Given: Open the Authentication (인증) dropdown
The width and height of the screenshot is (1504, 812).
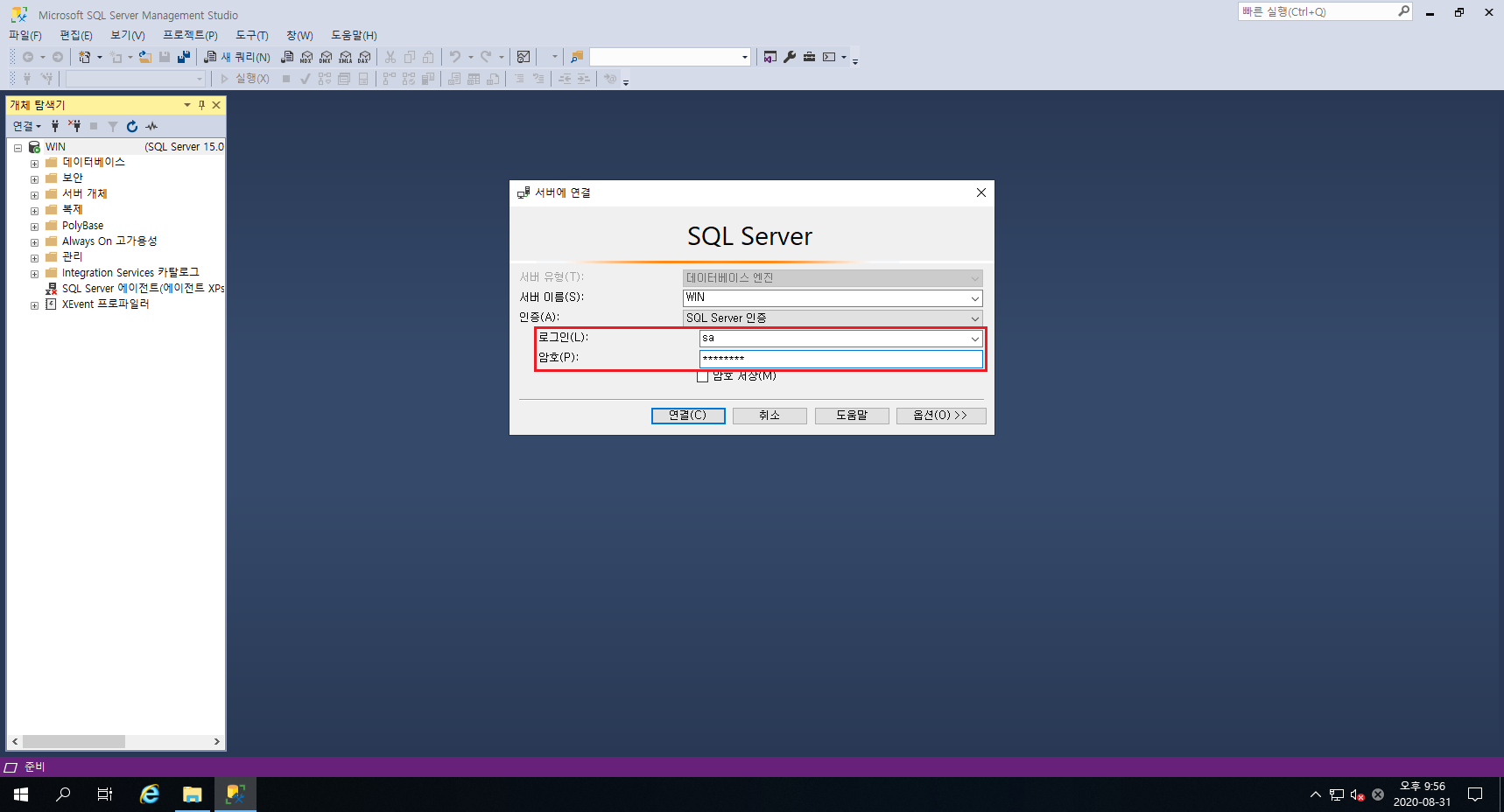Looking at the screenshot, I should 974,318.
